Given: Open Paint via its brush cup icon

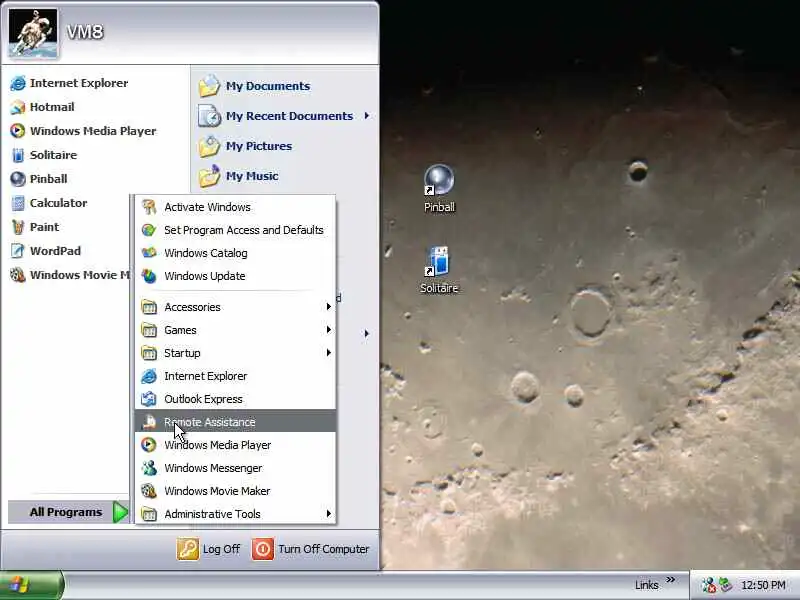Looking at the screenshot, I should [x=18, y=227].
